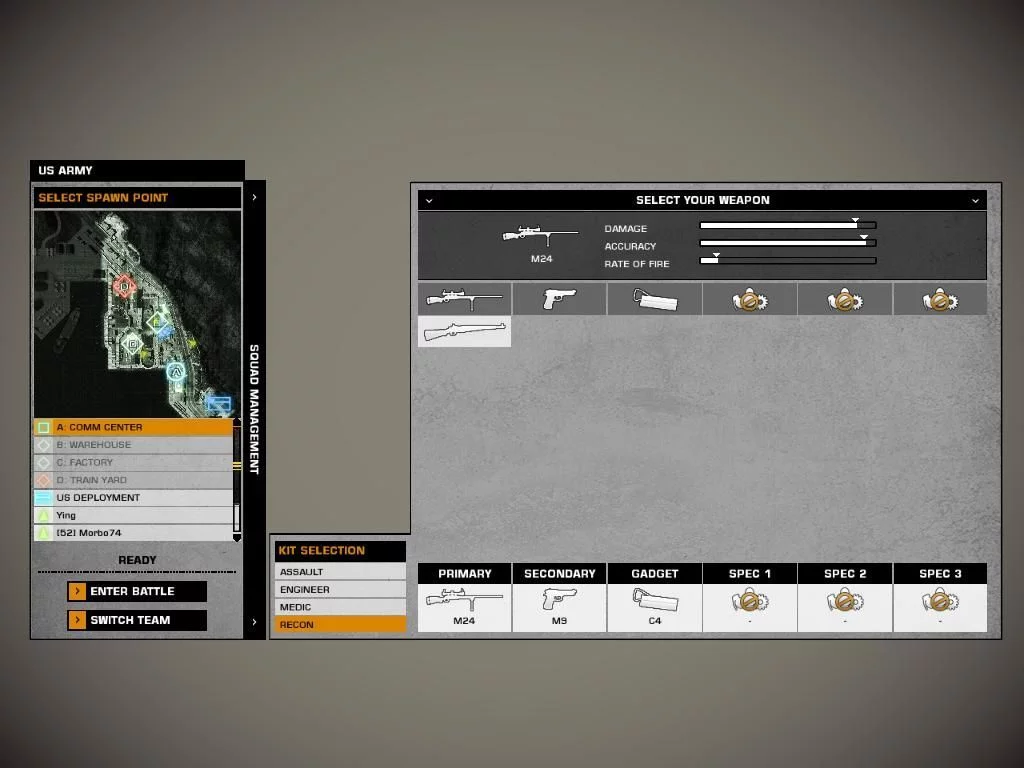1024x768 pixels.
Task: Click the Secondary column header
Action: click(x=560, y=573)
